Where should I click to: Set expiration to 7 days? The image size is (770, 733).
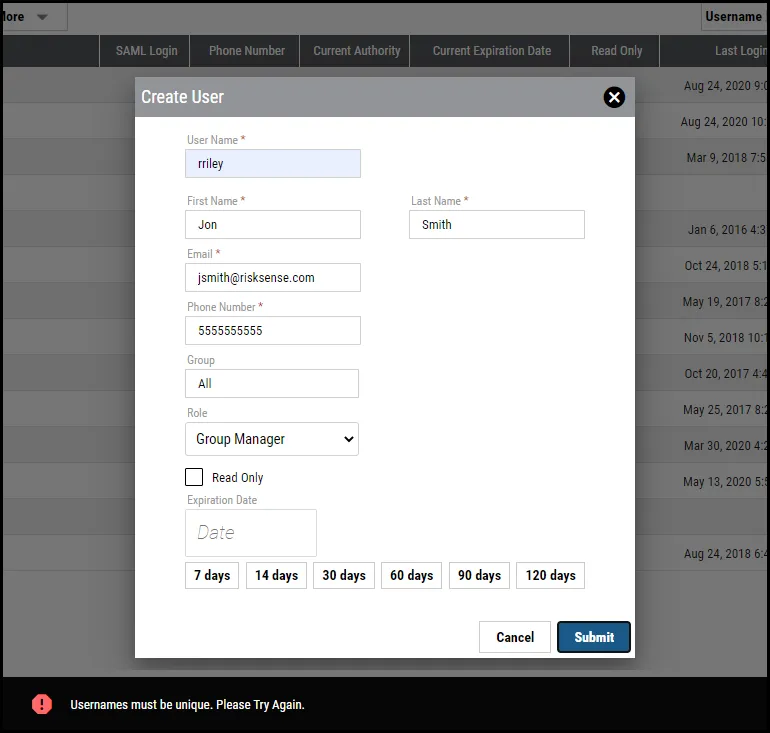[x=212, y=575]
